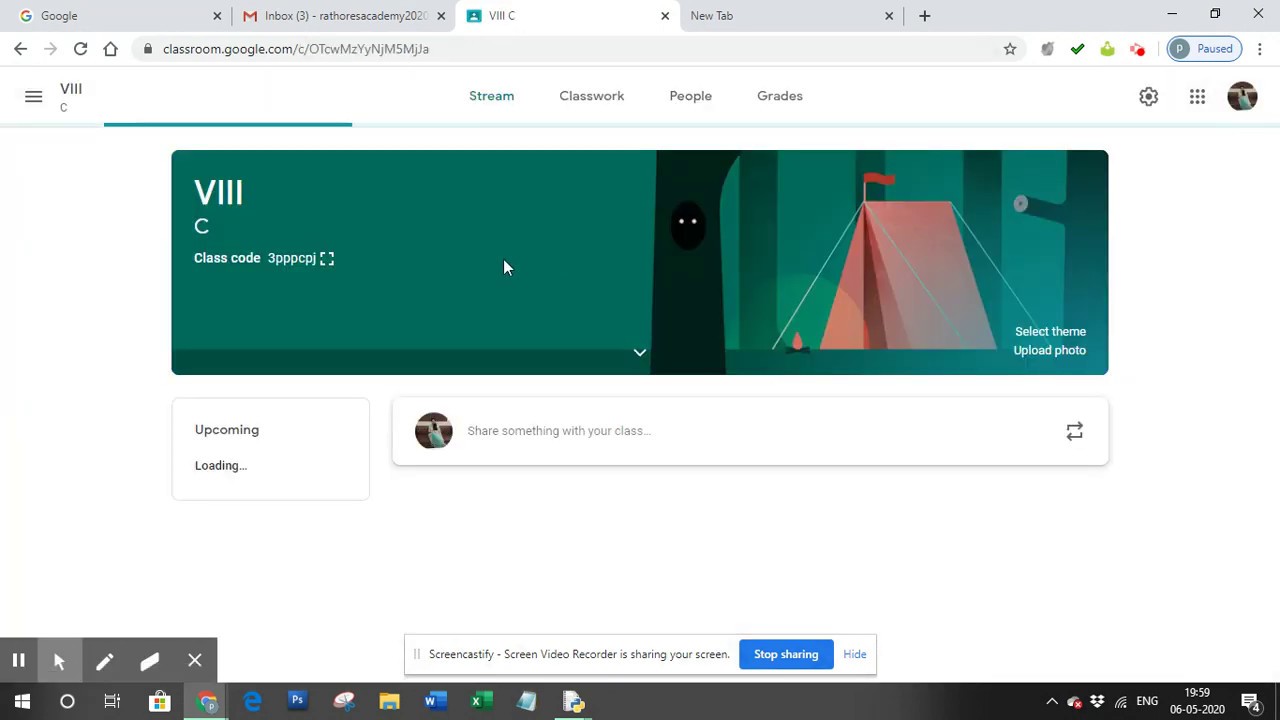Click the address bar URL
This screenshot has height=720, width=1280.
[x=296, y=48]
